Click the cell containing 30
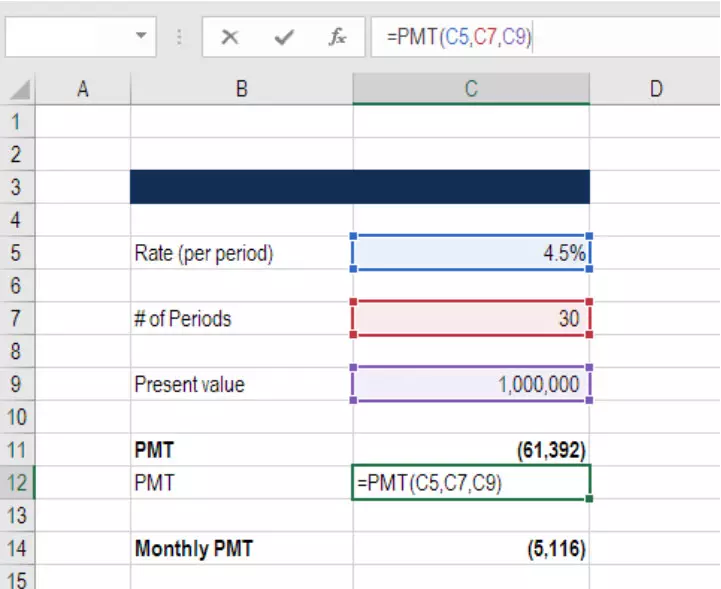Screen dimensions: 721x589 [x=471, y=319]
